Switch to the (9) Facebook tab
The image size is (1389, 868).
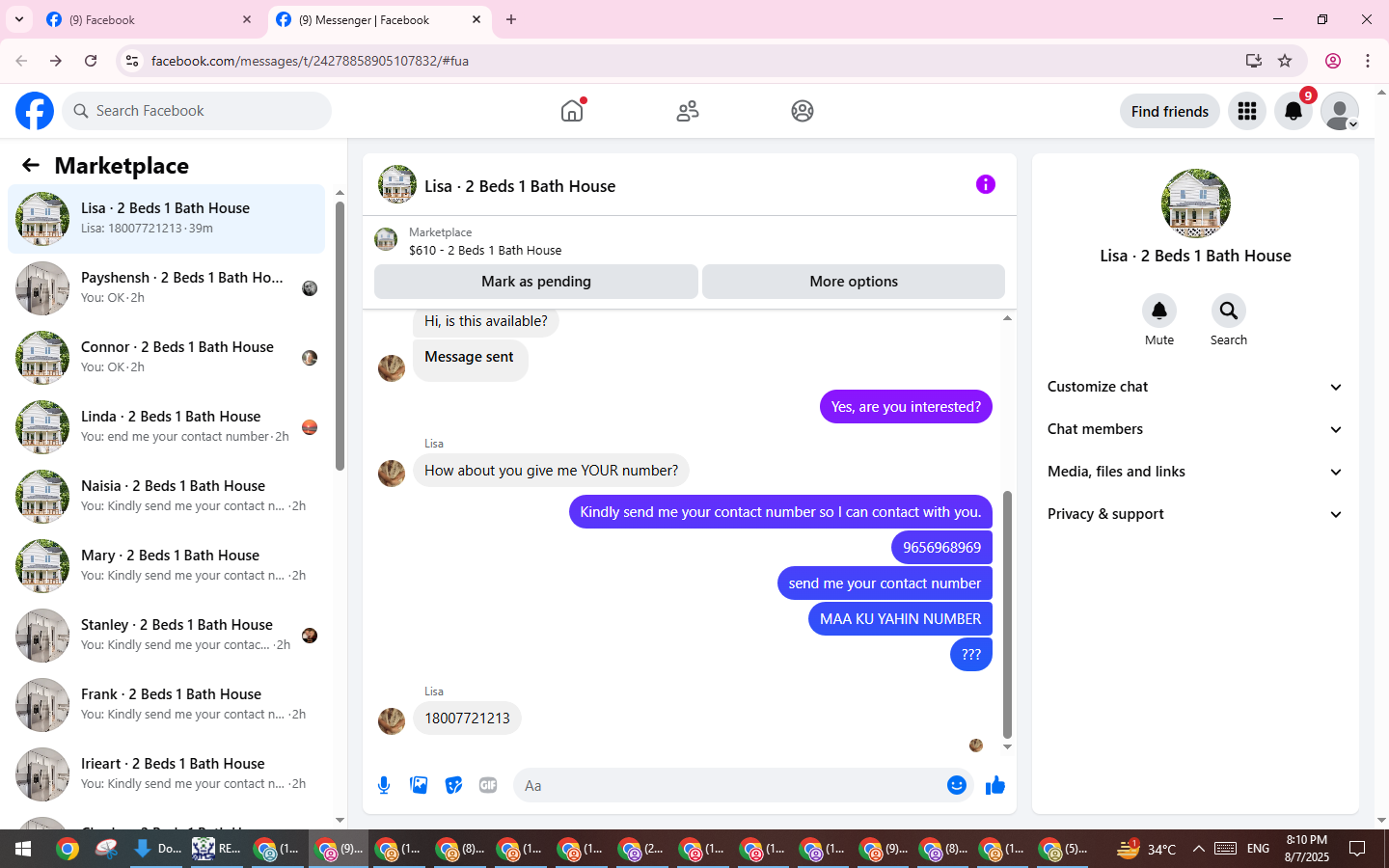click(x=149, y=19)
